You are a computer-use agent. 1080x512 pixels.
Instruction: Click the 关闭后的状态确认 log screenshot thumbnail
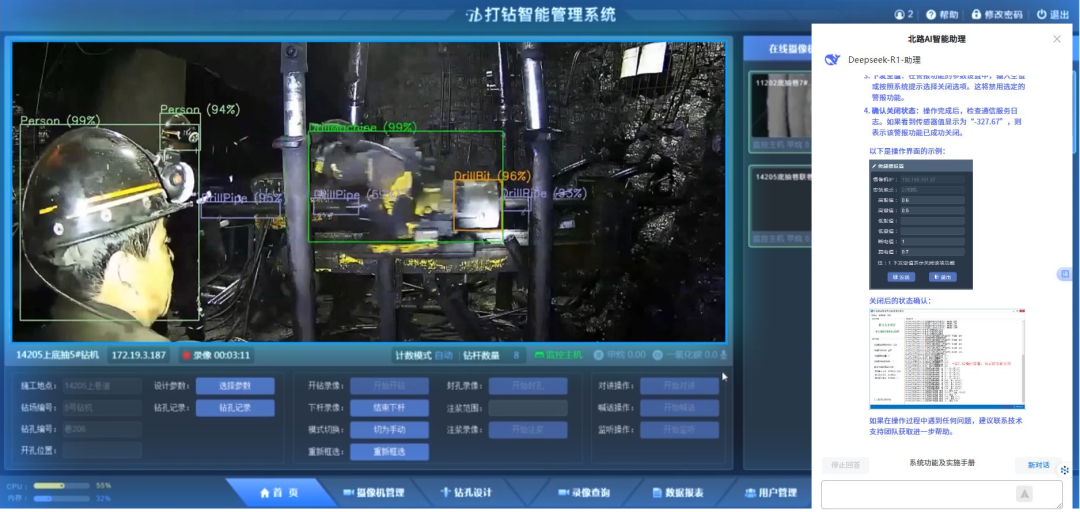tap(946, 359)
